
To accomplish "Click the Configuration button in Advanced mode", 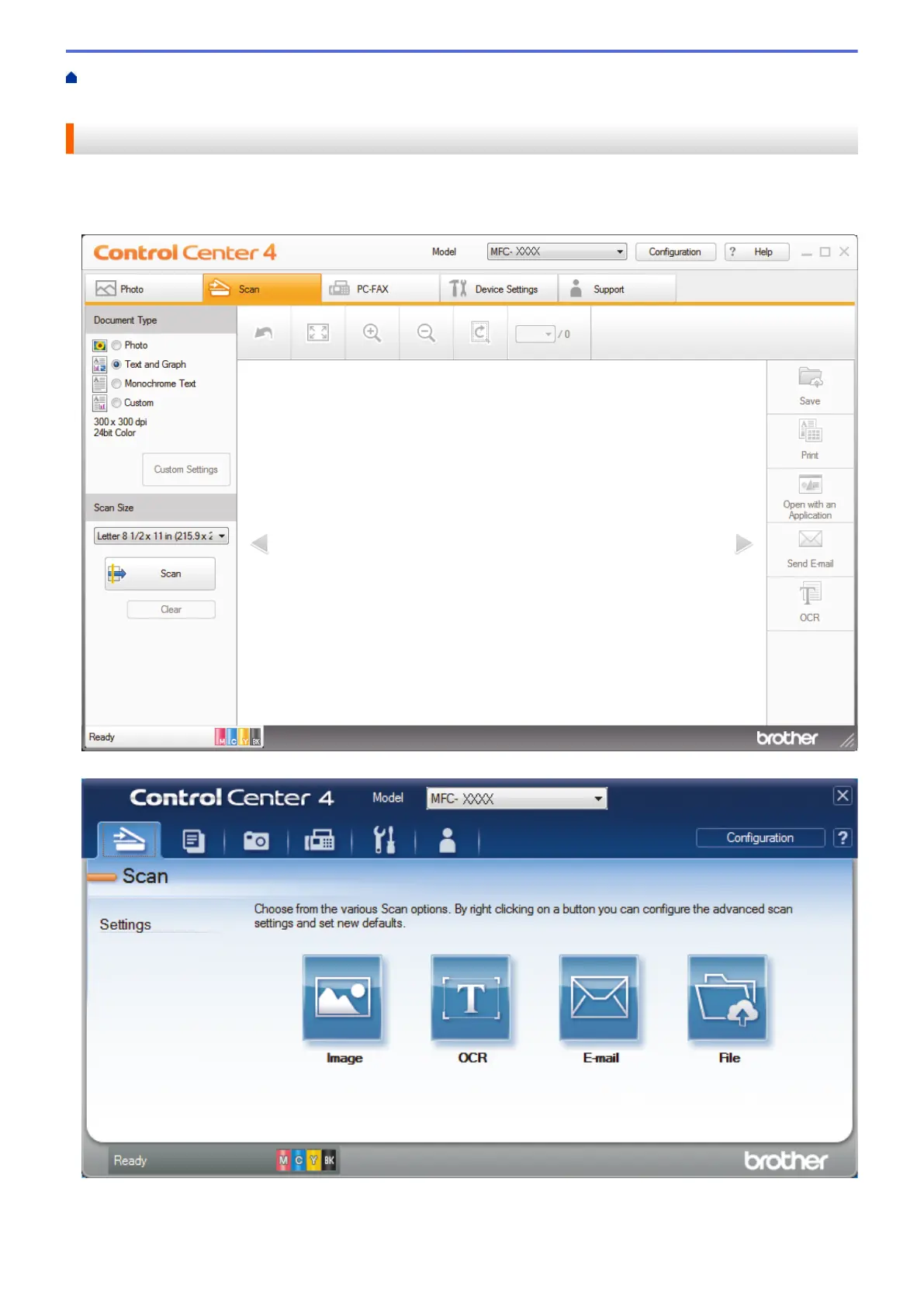I will point(760,837).
